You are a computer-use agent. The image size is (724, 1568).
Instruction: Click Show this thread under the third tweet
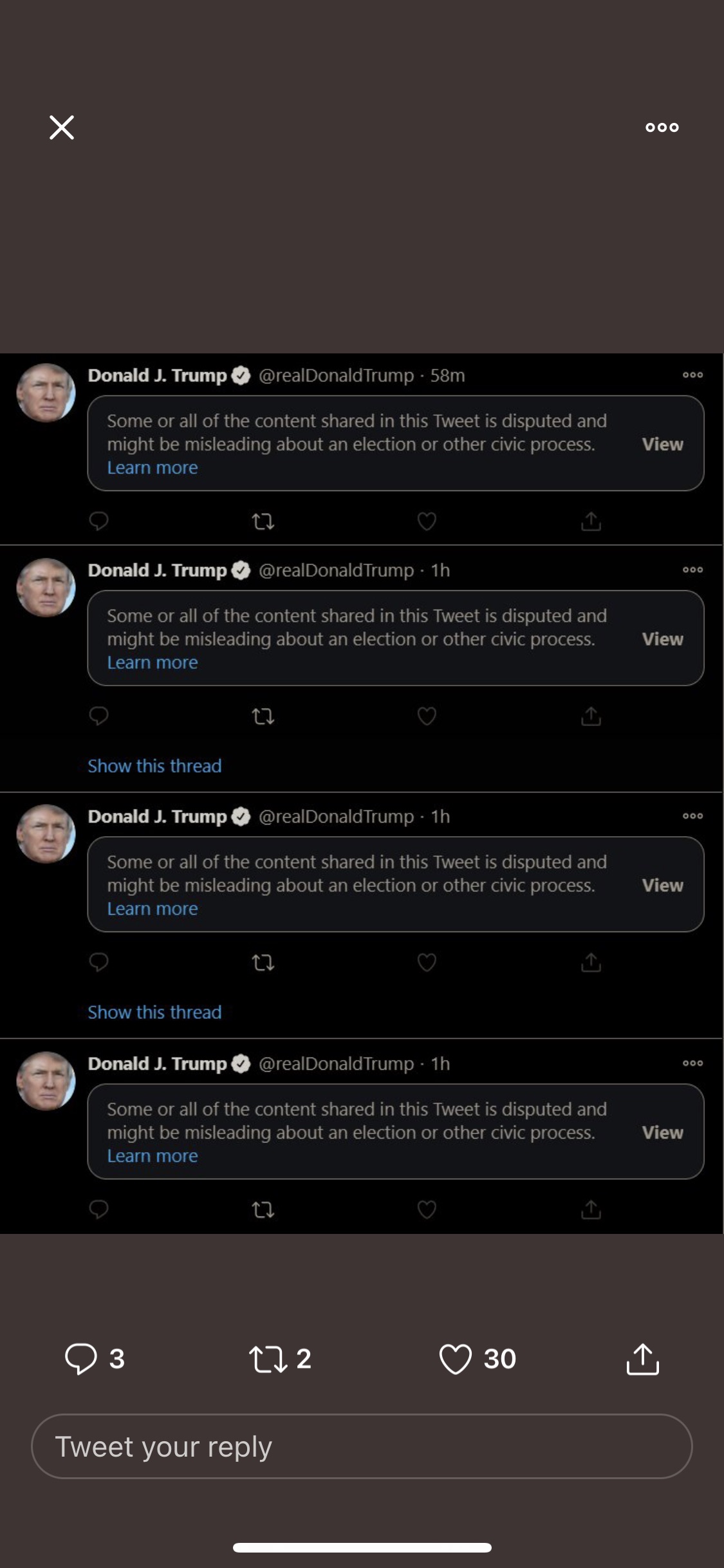coord(154,1013)
